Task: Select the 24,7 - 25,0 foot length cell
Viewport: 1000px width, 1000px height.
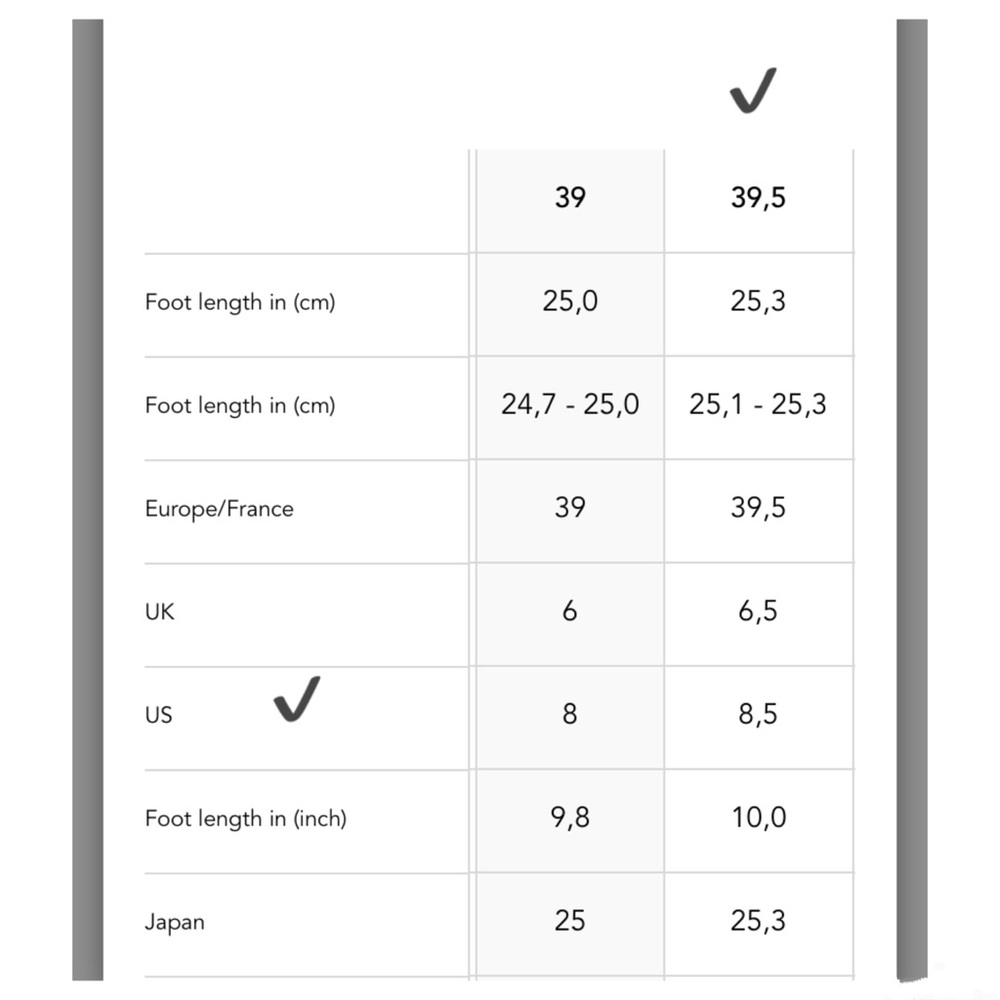Action: tap(570, 405)
